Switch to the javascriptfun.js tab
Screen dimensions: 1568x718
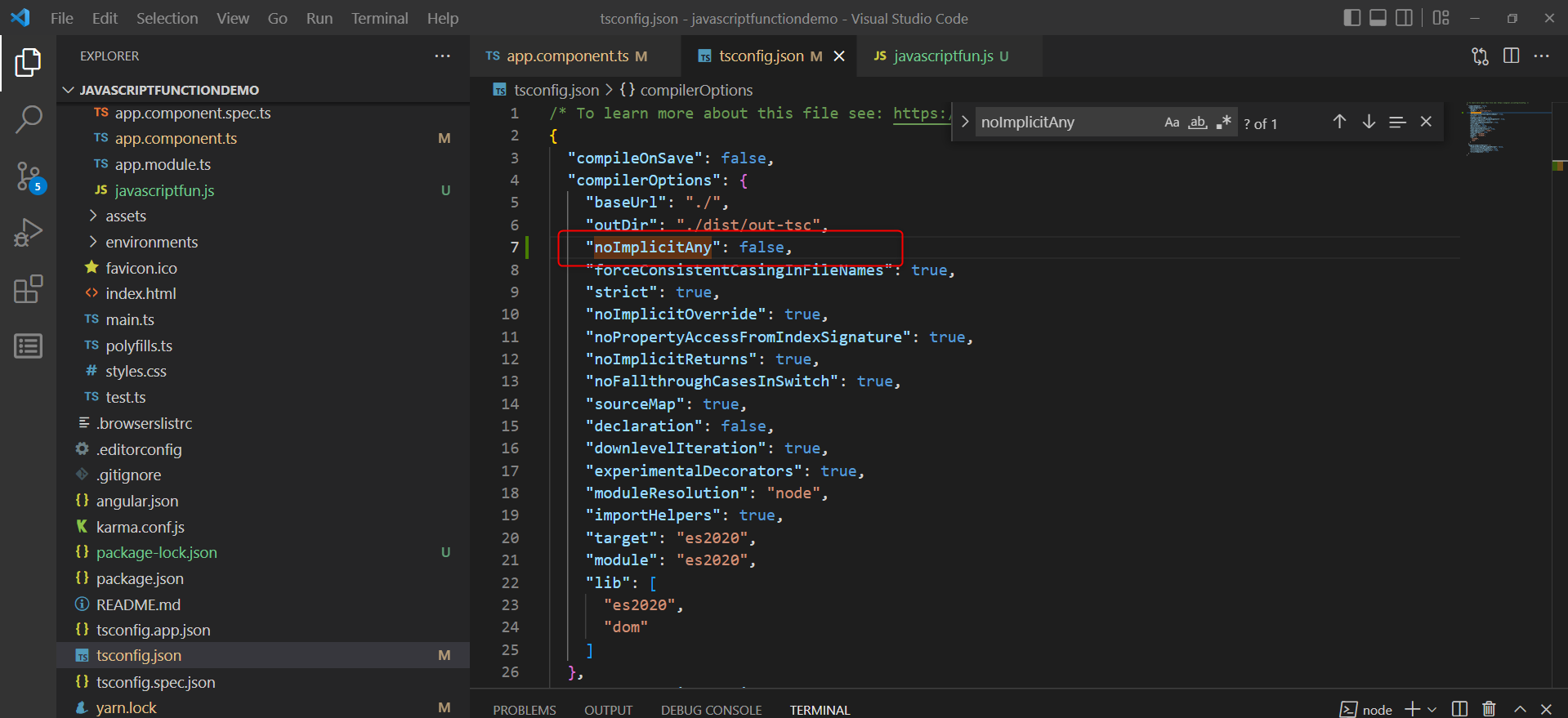click(x=942, y=56)
